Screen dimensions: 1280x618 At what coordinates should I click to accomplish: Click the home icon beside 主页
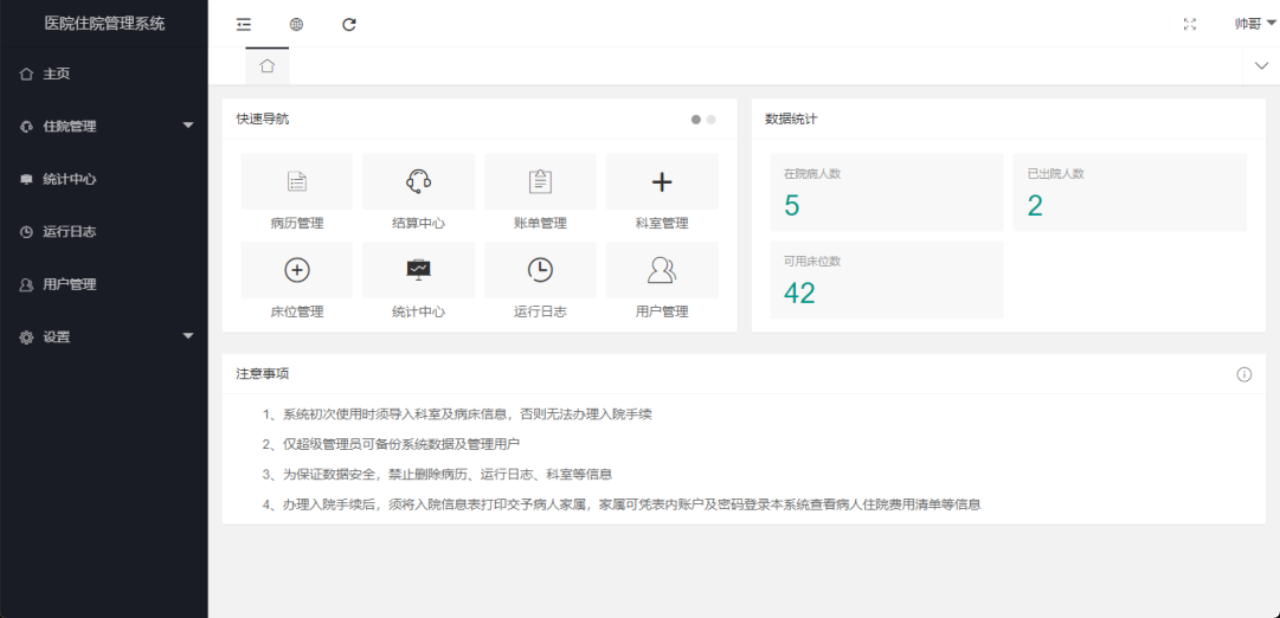click(x=26, y=74)
